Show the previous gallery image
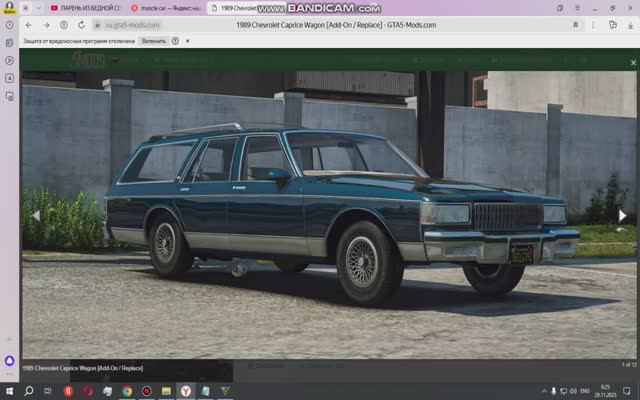 (36, 216)
